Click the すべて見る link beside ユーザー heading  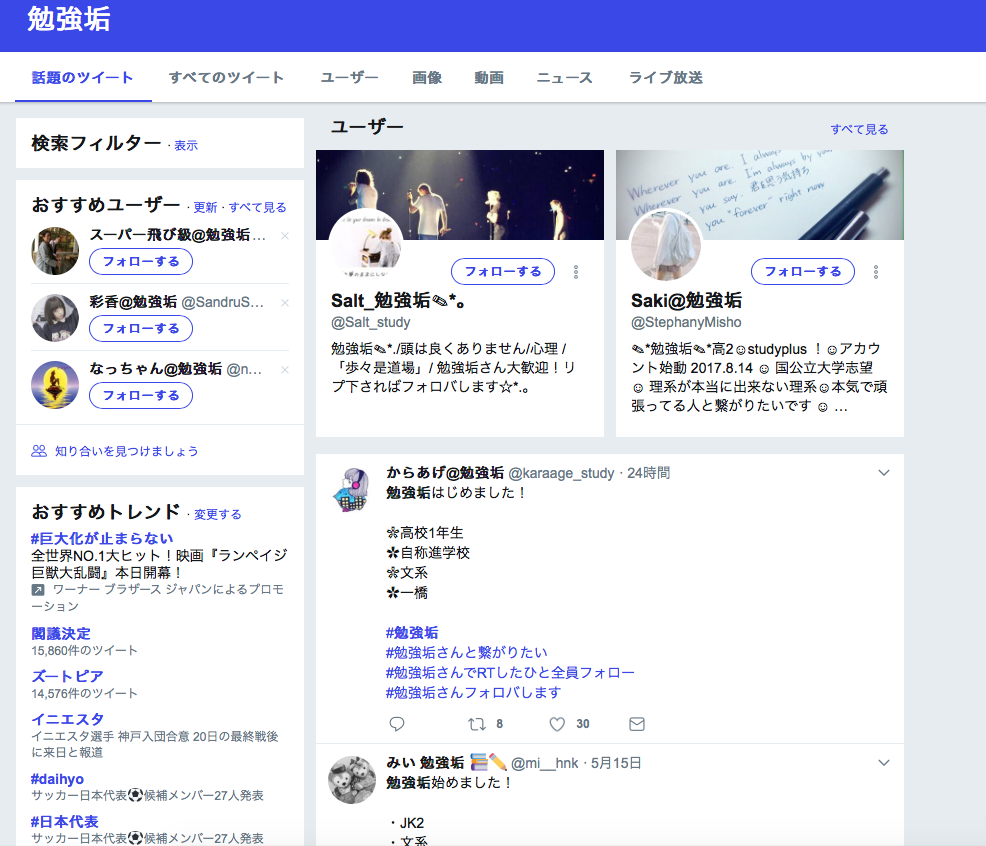(859, 129)
